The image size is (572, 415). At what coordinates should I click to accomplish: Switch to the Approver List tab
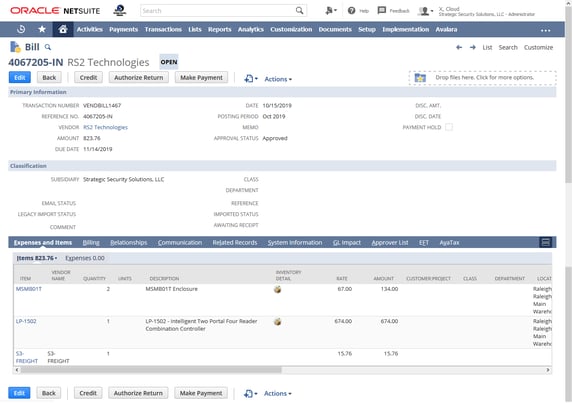coord(390,243)
